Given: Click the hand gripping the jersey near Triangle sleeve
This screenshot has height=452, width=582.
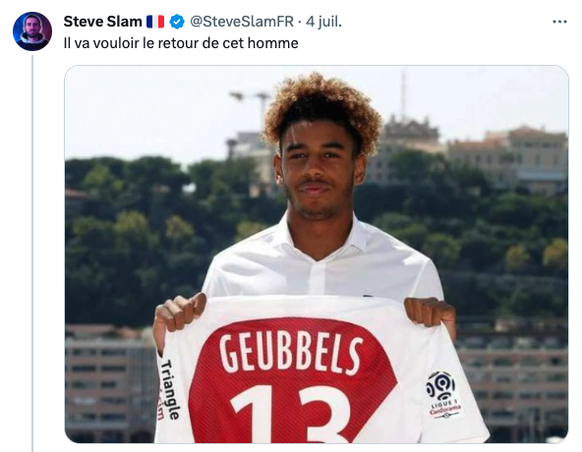Looking at the screenshot, I should (x=179, y=314).
